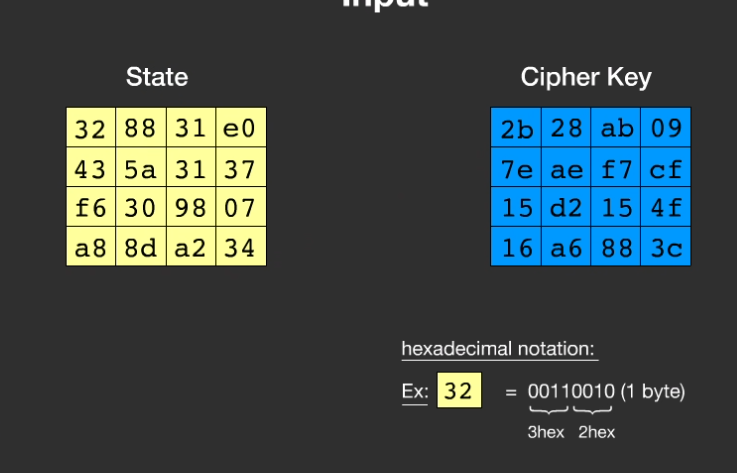Click the 98 cell in State grid
The height and width of the screenshot is (473, 737).
click(x=191, y=208)
